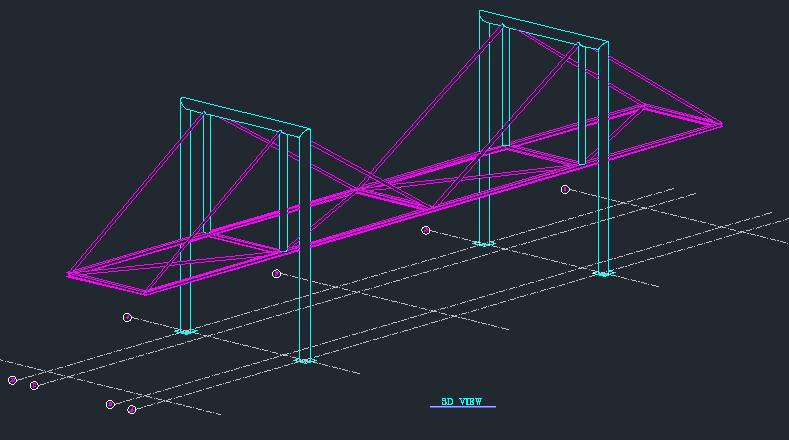The image size is (789, 440).
Task: Select base plate of the leftmost cyan column
Action: [x=186, y=331]
